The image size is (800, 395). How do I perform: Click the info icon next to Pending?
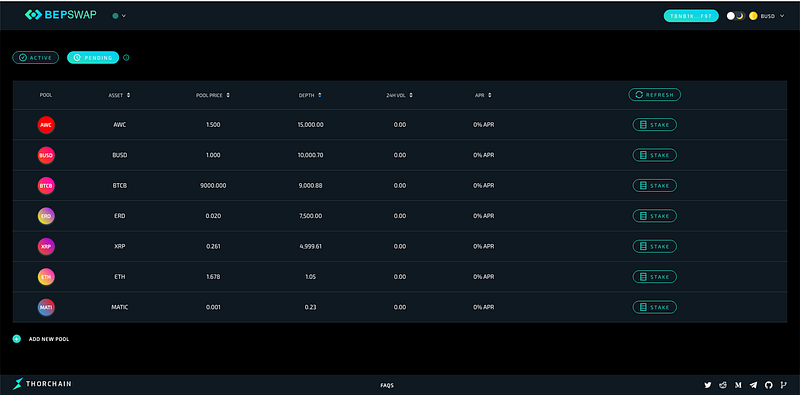[x=126, y=58]
